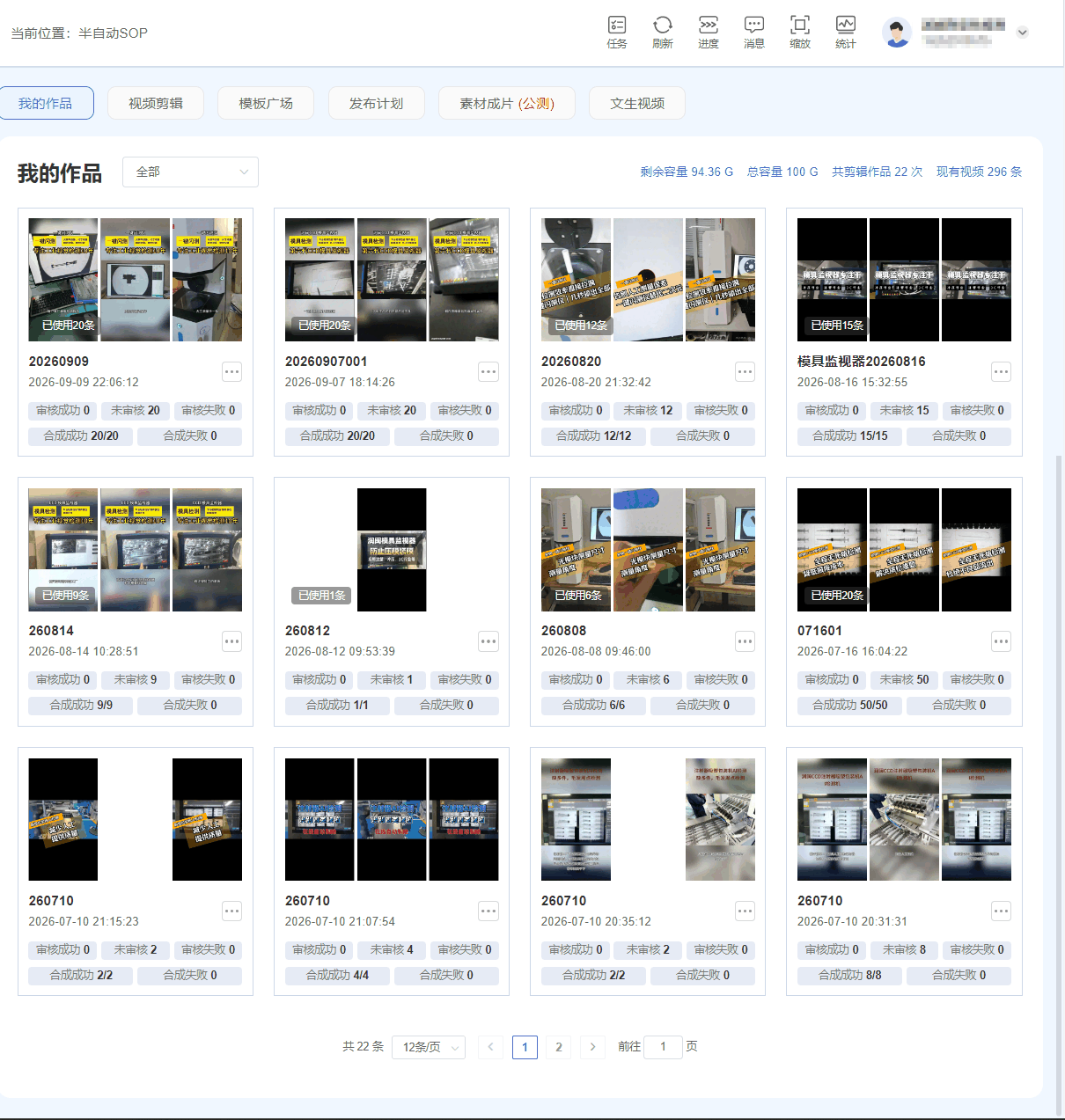Toggle the 缩放 zoom icon

click(800, 32)
